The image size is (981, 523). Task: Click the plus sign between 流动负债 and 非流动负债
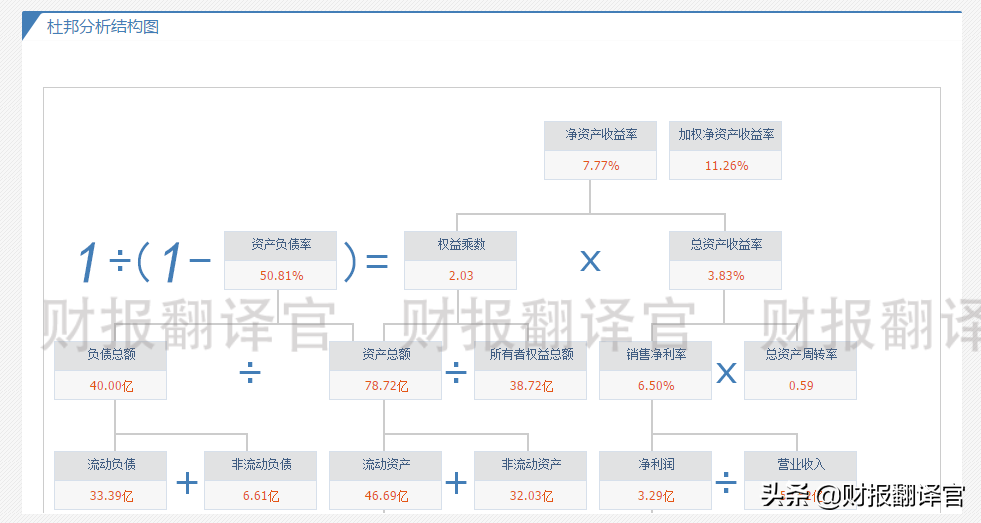(187, 484)
